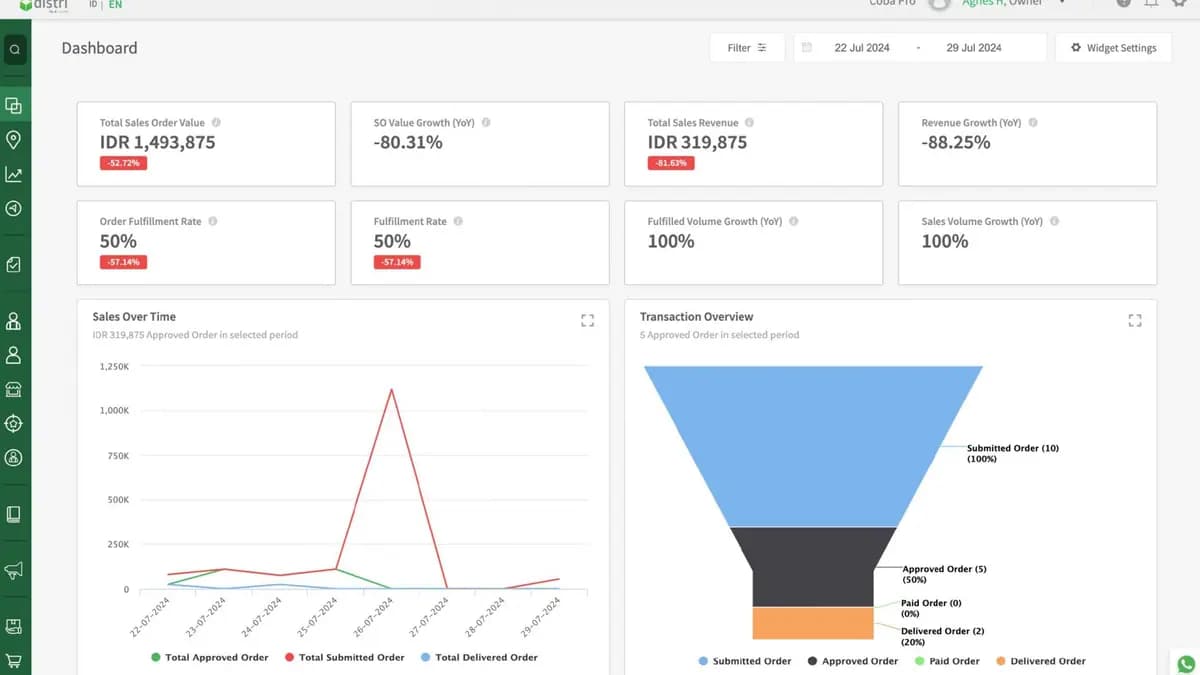Click info icon beside Total Sales Revenue
This screenshot has height=675, width=1200.
coord(749,122)
